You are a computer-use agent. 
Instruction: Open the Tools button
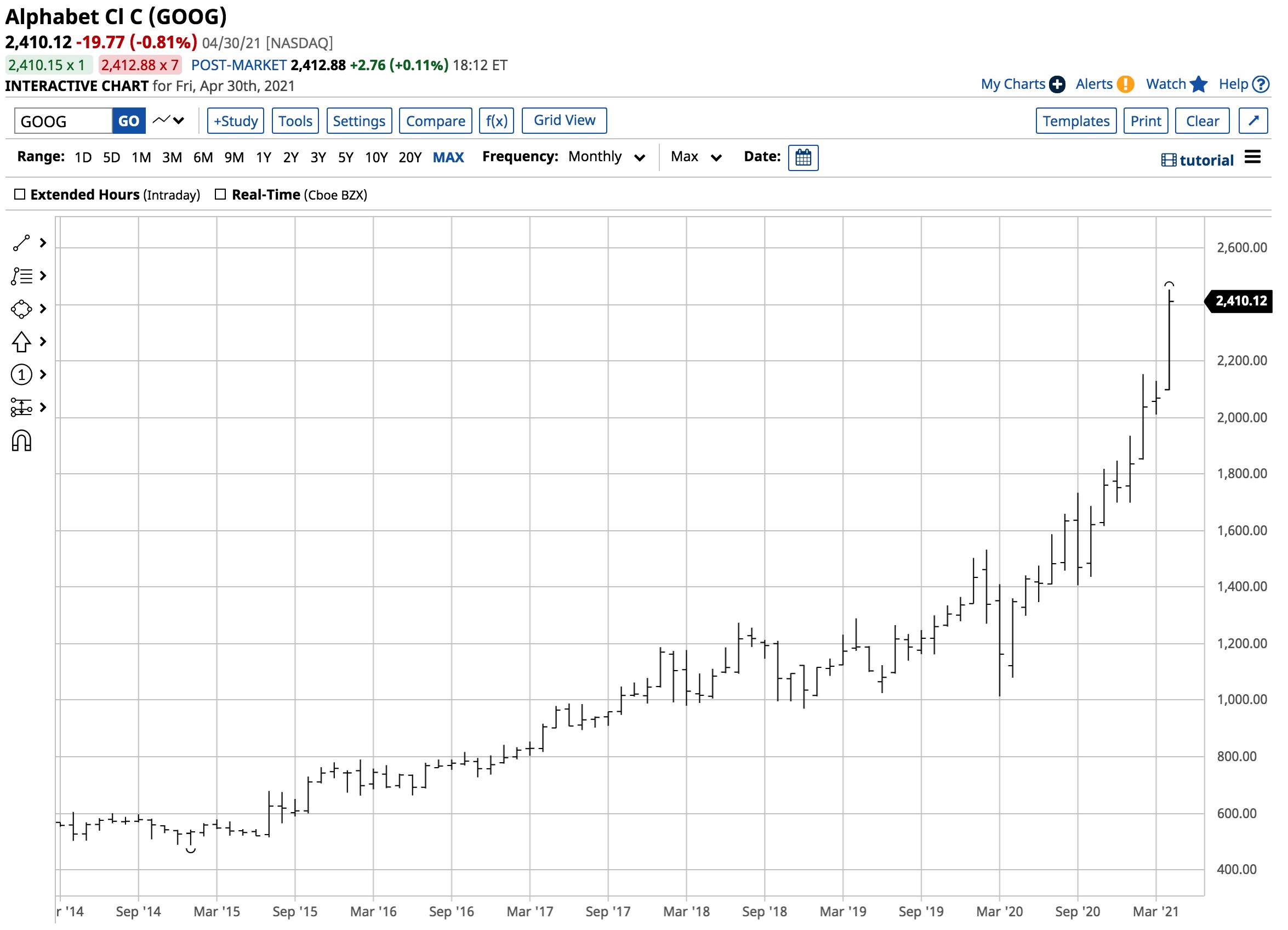coord(296,121)
